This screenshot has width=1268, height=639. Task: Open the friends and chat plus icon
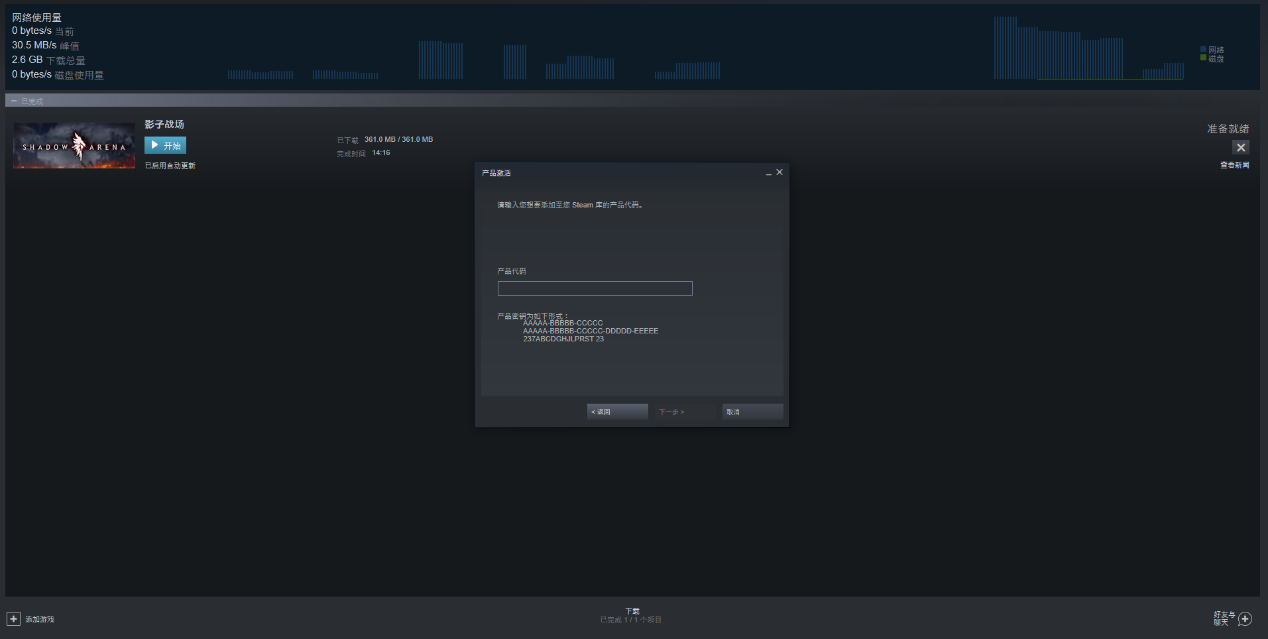point(1245,619)
